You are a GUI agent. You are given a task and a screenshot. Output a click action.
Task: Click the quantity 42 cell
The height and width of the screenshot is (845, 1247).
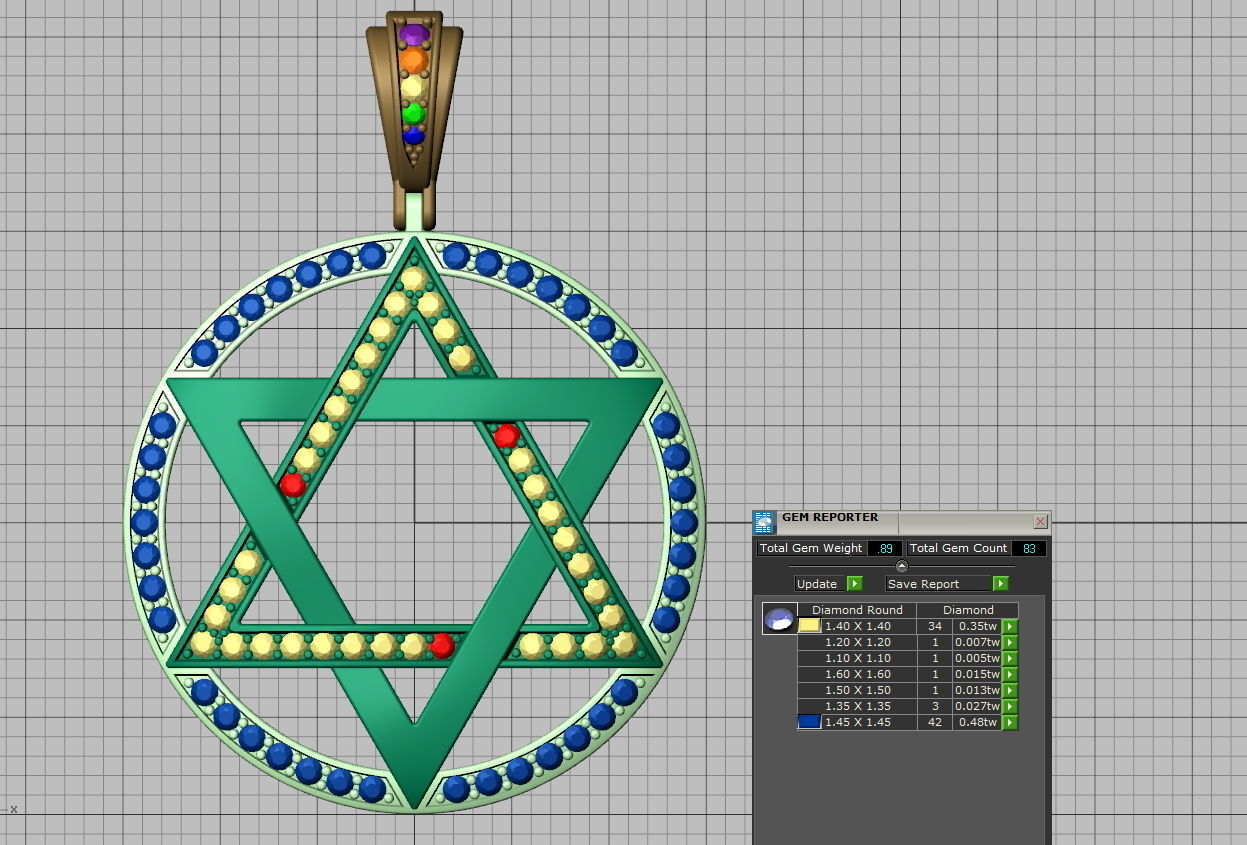935,722
